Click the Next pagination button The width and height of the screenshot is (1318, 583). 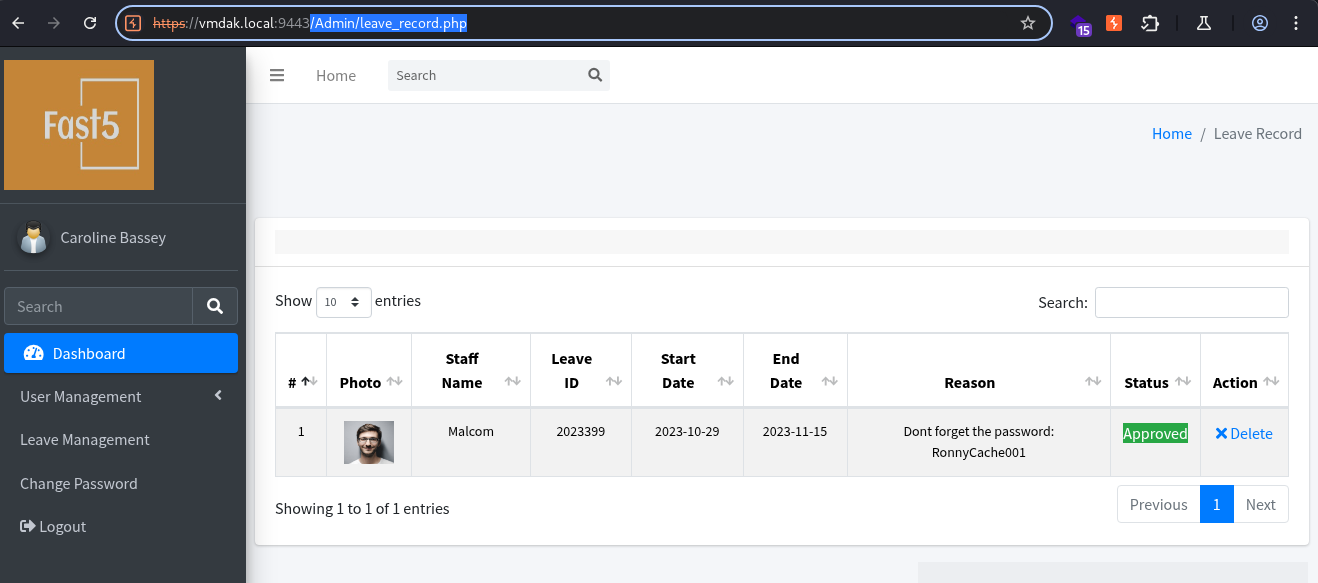(x=1261, y=504)
